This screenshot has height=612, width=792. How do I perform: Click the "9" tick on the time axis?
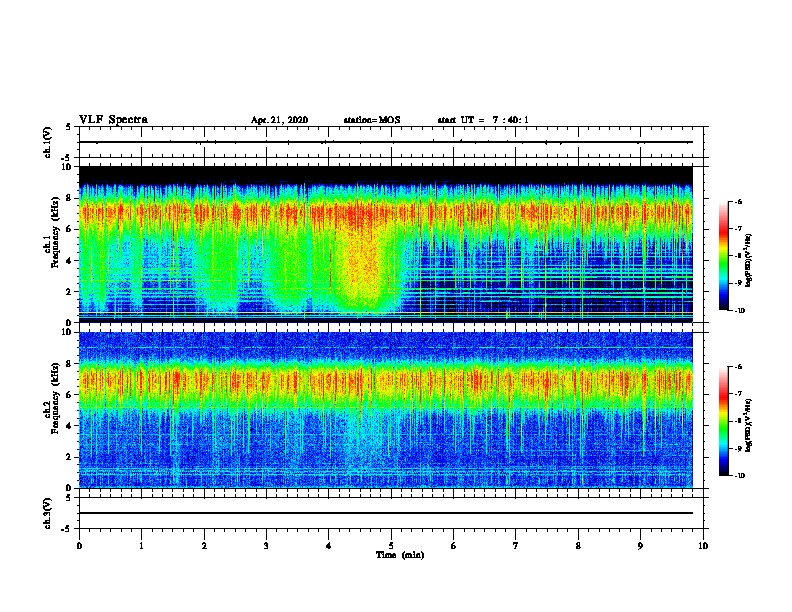[x=640, y=546]
